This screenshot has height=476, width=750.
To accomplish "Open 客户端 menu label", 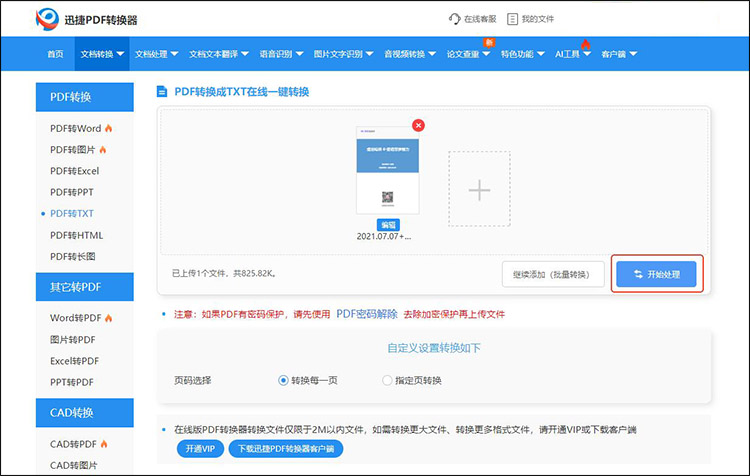I will point(614,54).
